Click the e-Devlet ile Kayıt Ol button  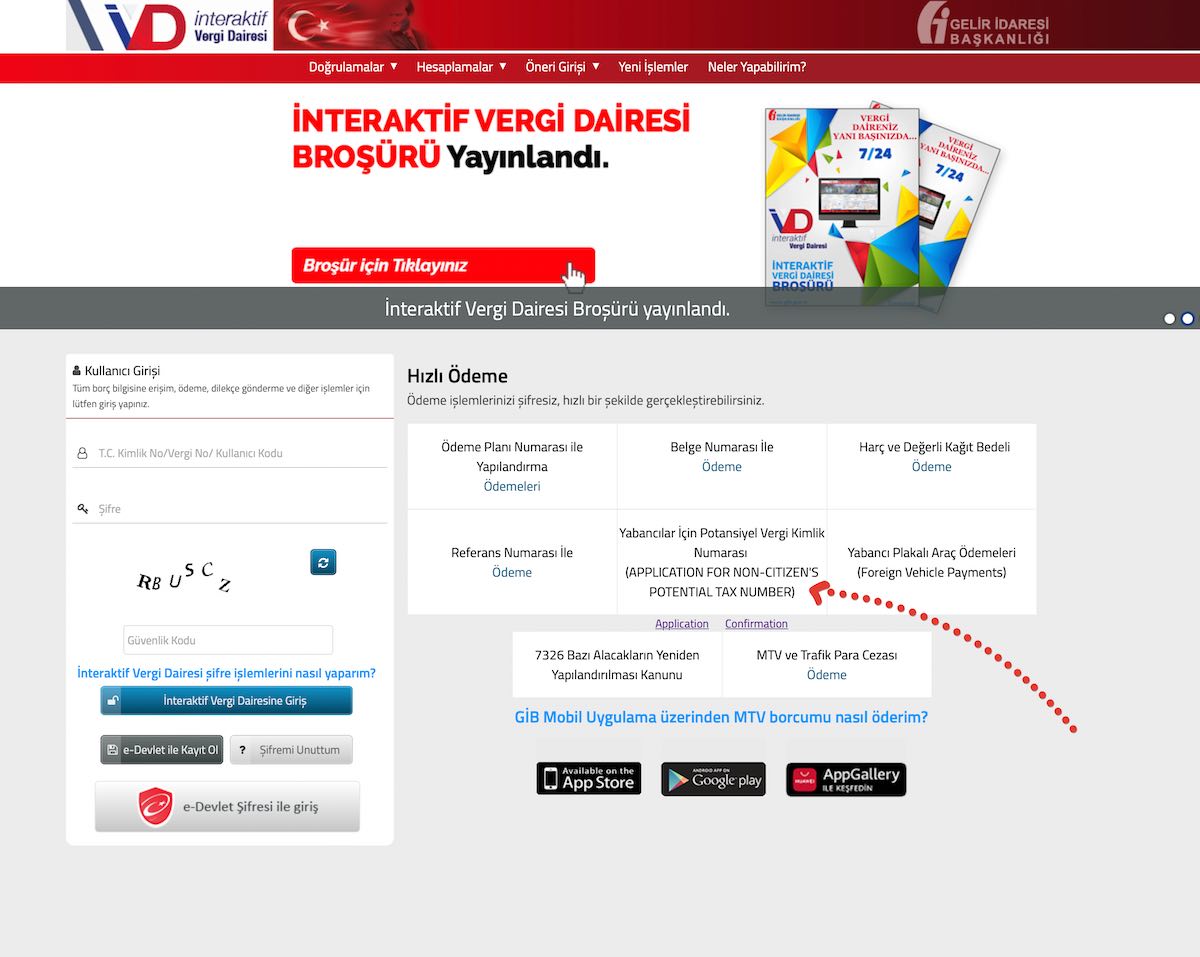[x=162, y=750]
